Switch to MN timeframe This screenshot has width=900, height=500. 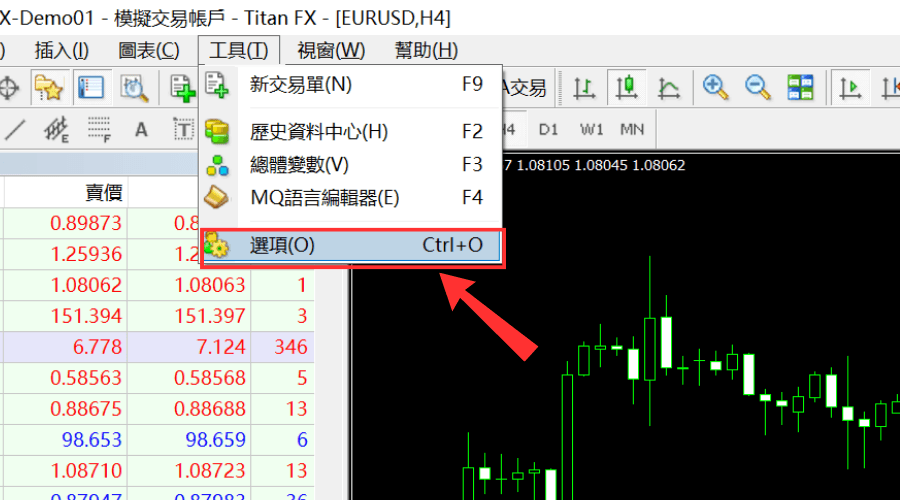[632, 130]
